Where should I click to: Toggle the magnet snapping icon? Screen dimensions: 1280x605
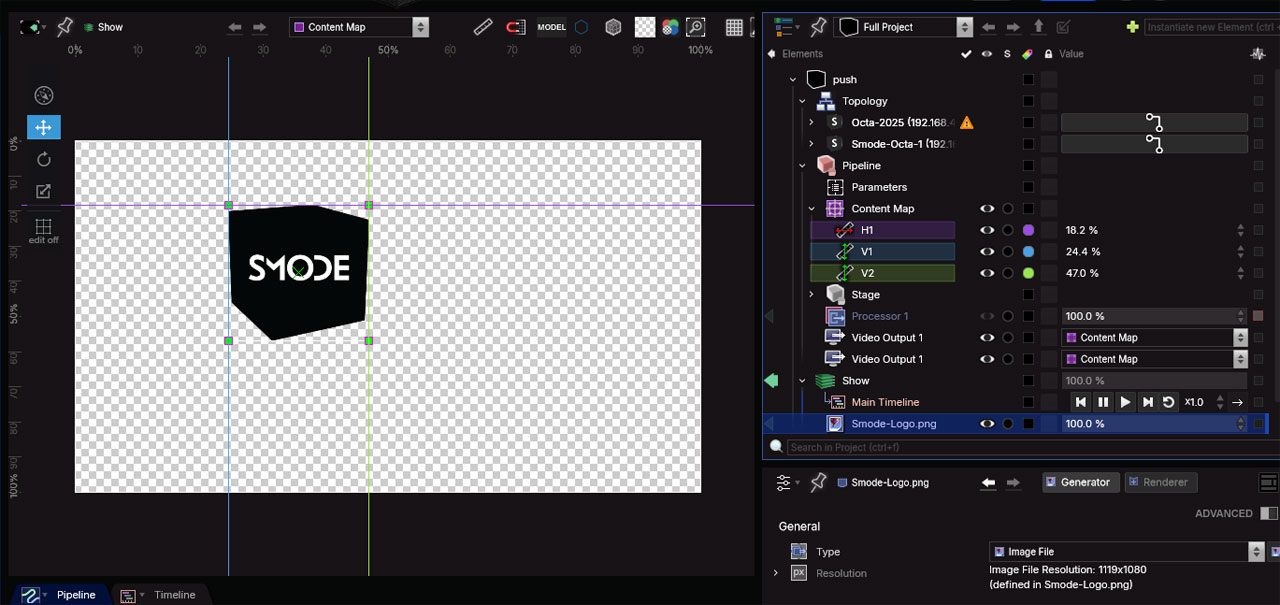click(515, 27)
